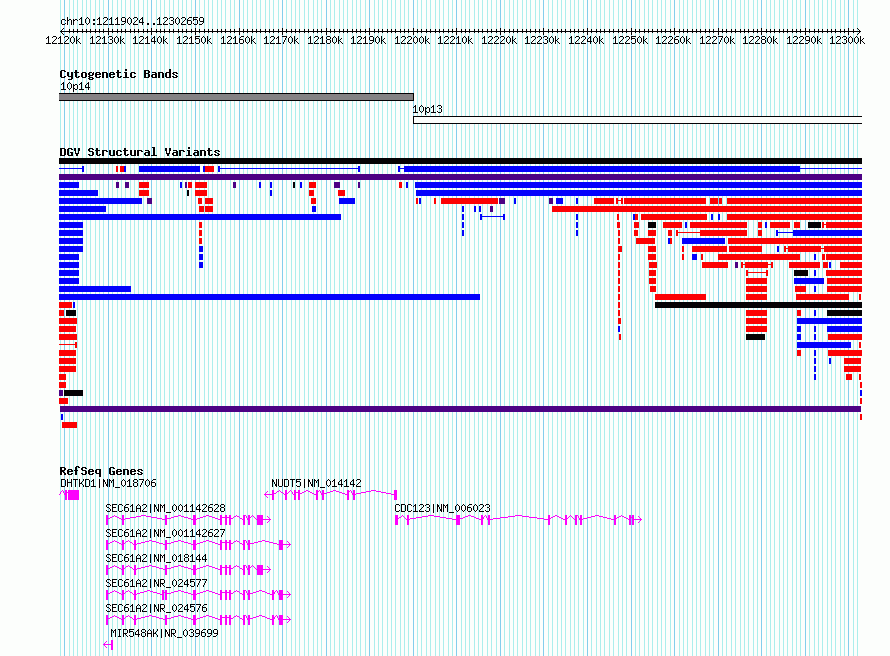Click the SEC61A2|NR_024577 transcript label
Viewport: 890px width, 656px height.
pos(156,583)
